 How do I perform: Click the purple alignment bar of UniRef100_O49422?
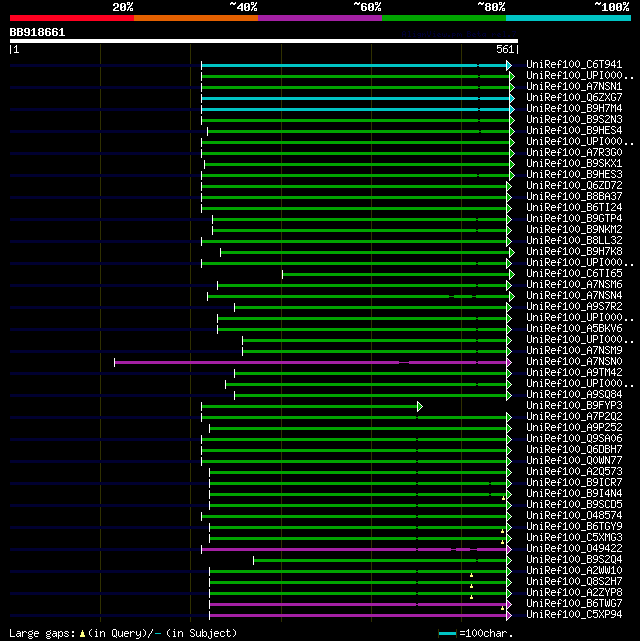coord(354,549)
